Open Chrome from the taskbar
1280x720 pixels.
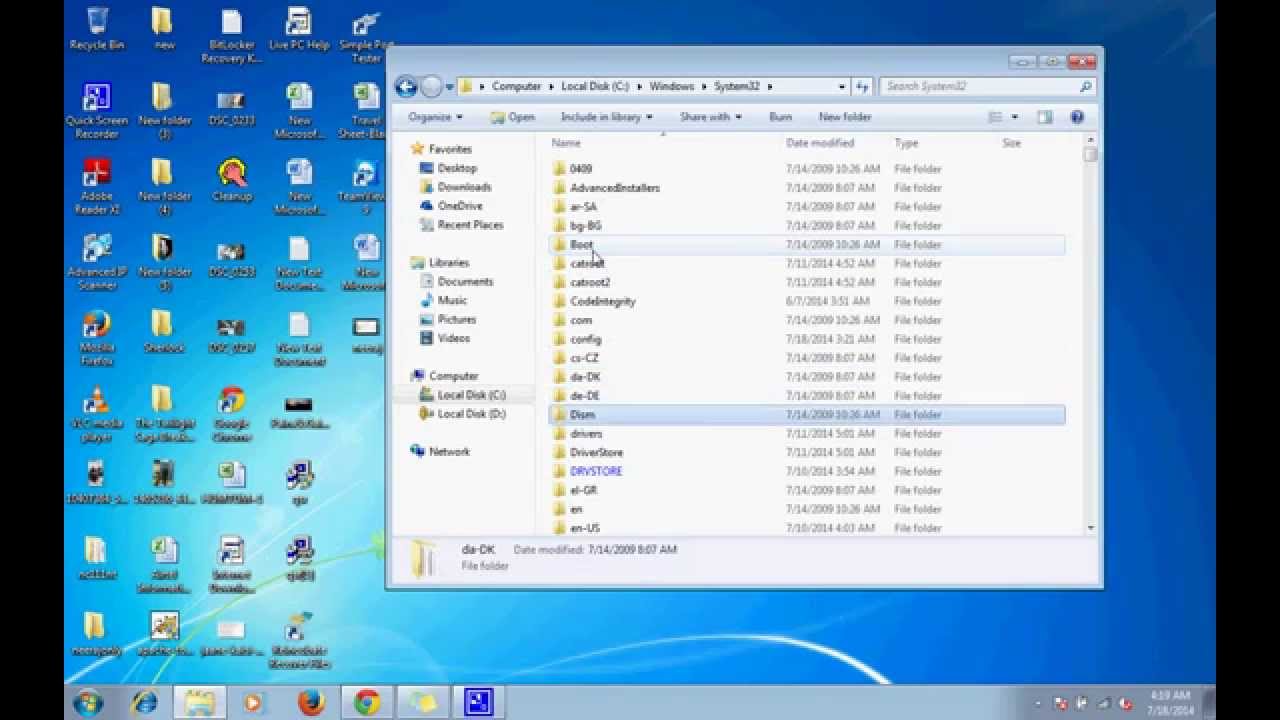tap(366, 703)
